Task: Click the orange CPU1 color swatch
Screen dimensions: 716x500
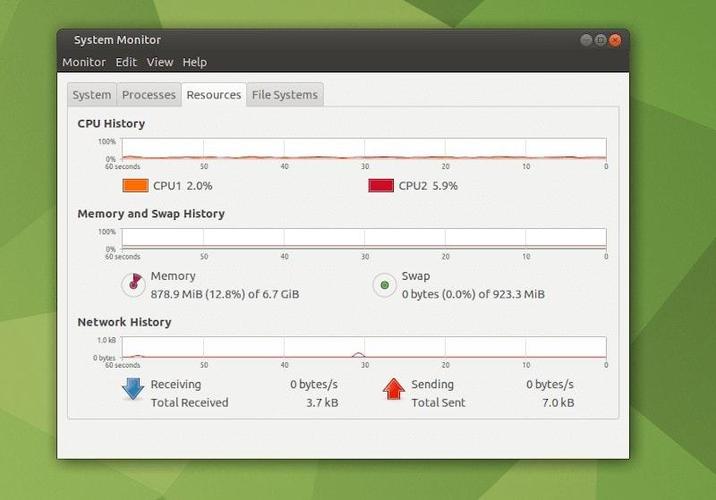Action: pyautogui.click(x=136, y=185)
